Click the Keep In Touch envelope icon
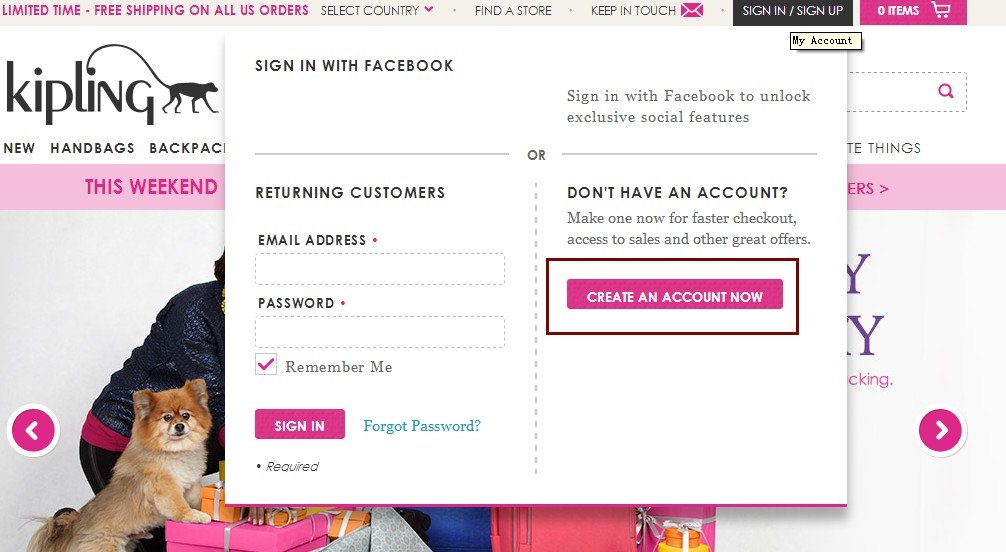Image resolution: width=1006 pixels, height=552 pixels. (692, 10)
